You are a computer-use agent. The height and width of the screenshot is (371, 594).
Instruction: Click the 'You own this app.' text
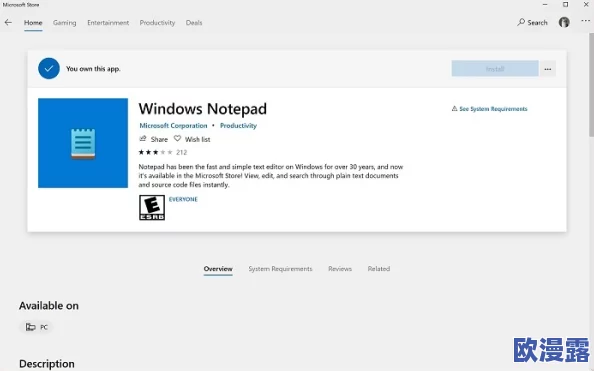coord(93,69)
